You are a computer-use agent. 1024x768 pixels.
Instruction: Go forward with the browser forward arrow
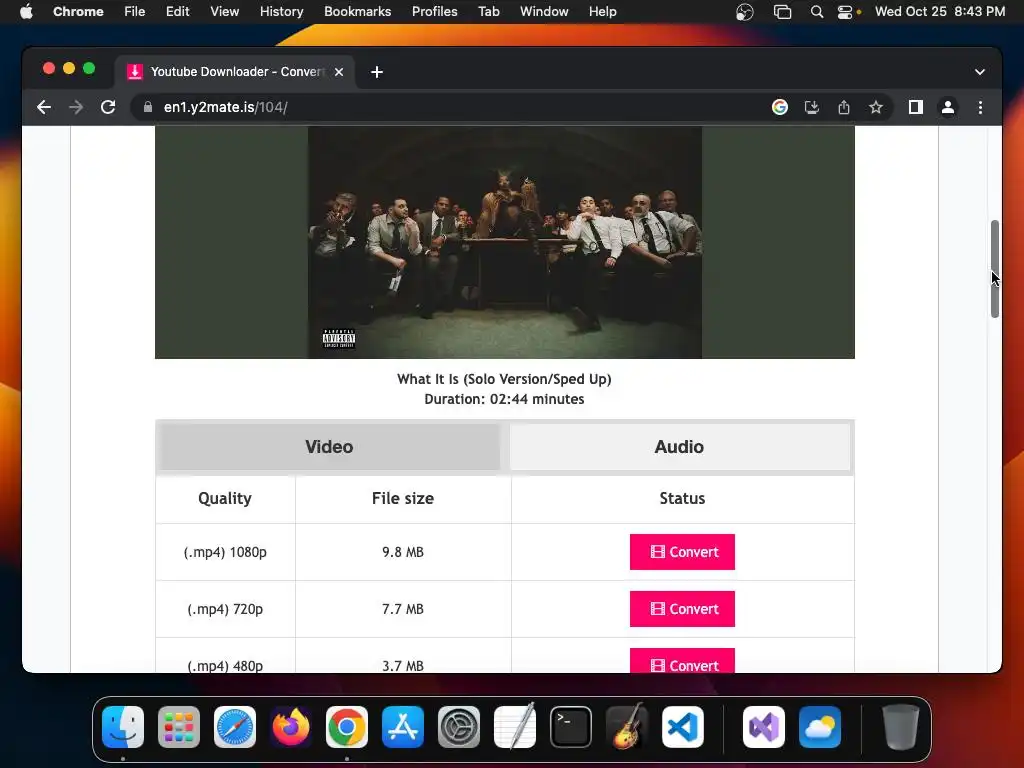(x=76, y=107)
